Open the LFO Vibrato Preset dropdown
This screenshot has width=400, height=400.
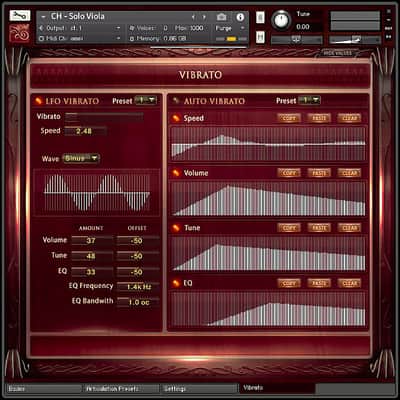tap(146, 100)
